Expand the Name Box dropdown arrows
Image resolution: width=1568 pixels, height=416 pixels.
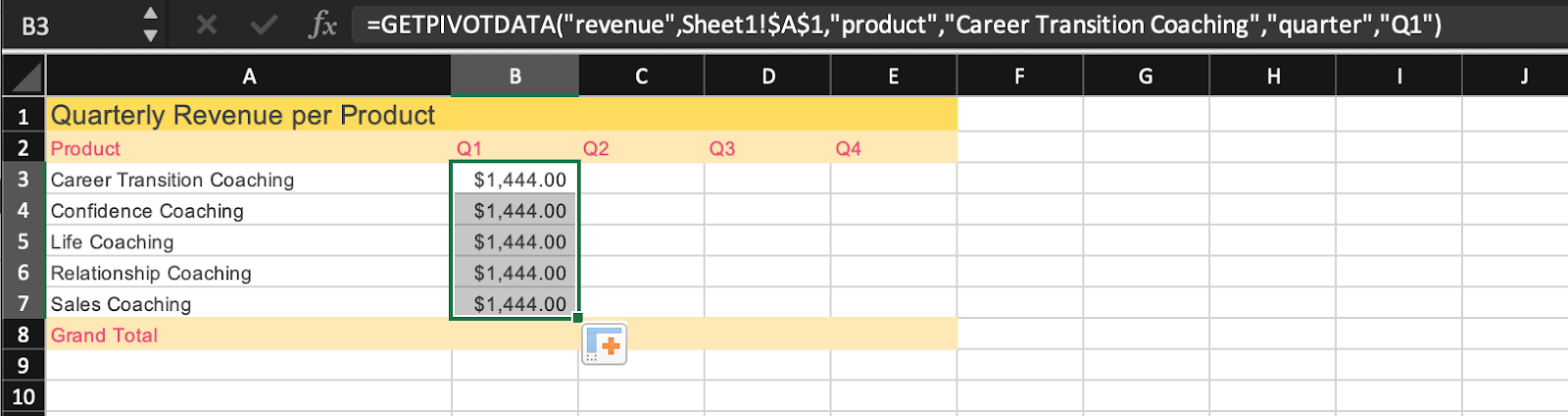click(x=150, y=25)
